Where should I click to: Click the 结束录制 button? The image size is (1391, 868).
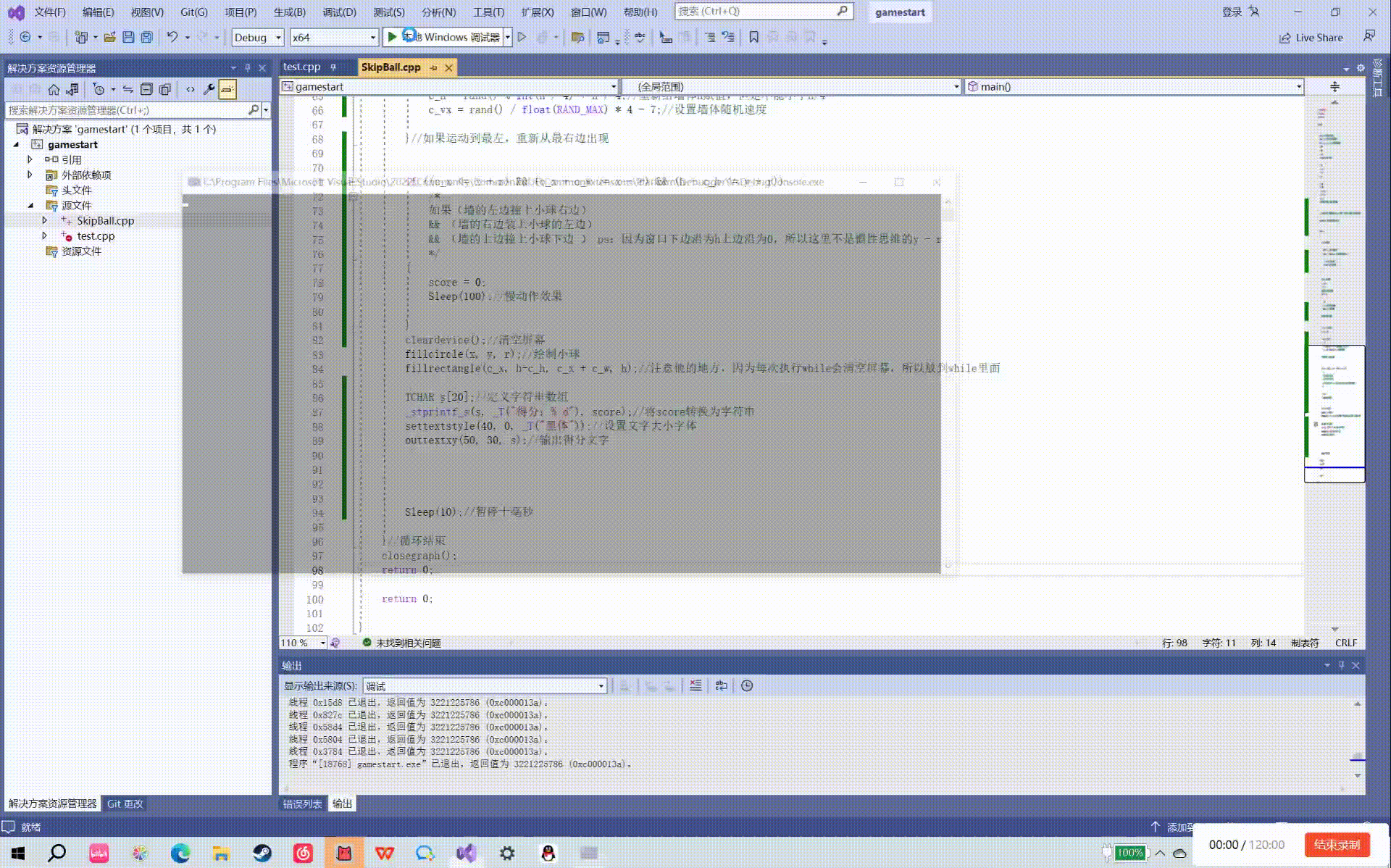pyautogui.click(x=1336, y=845)
